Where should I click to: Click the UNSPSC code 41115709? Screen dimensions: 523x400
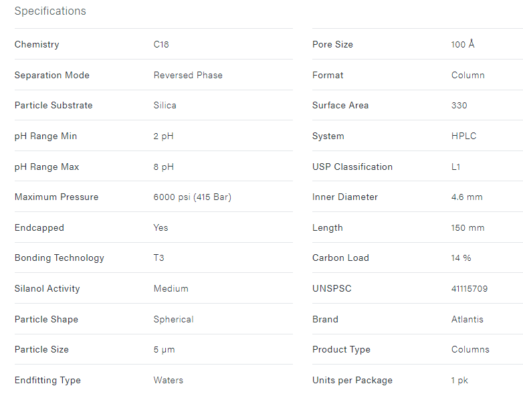coord(469,289)
